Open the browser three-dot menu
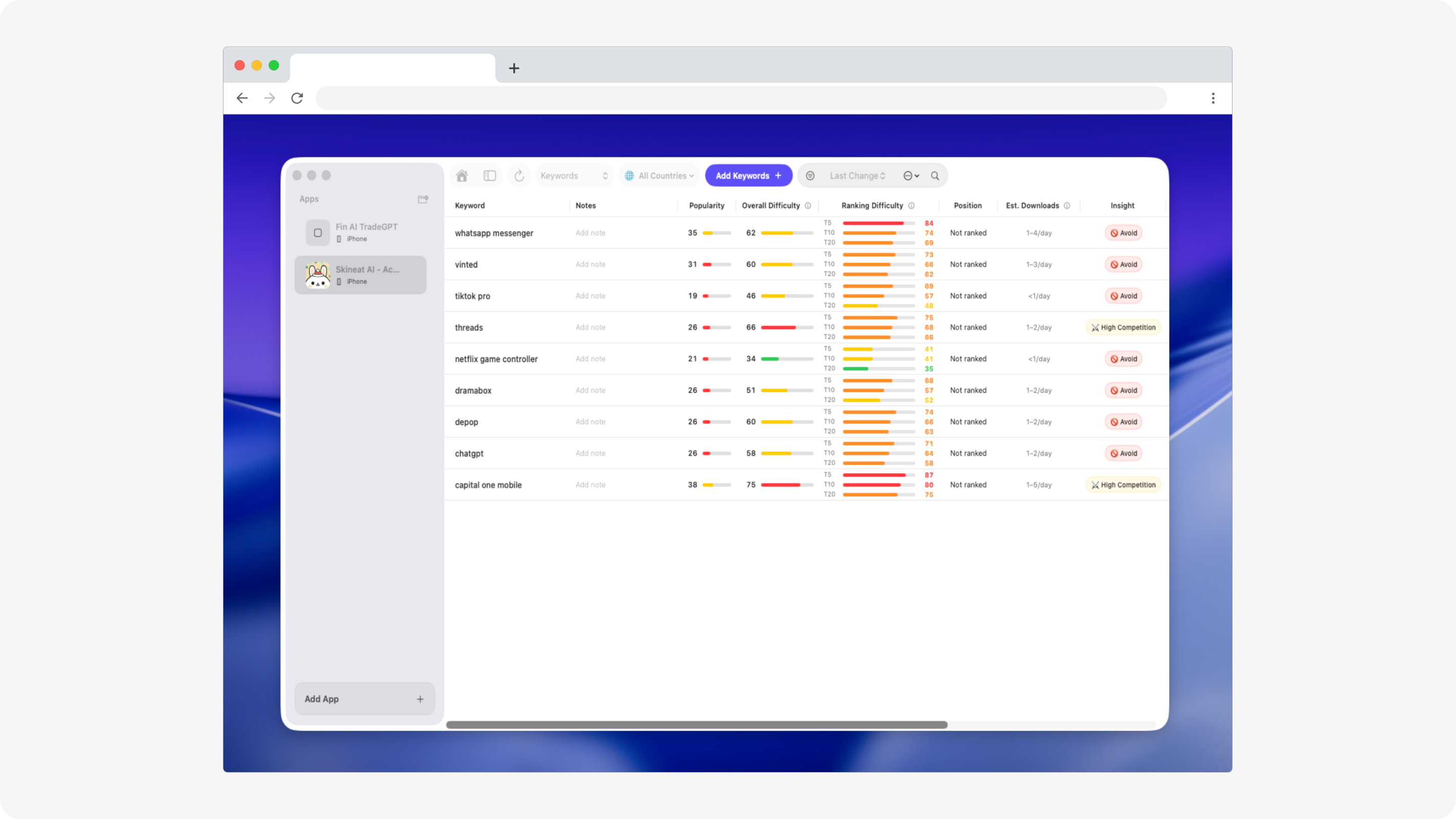Viewport: 1456px width, 819px height. point(1213,99)
